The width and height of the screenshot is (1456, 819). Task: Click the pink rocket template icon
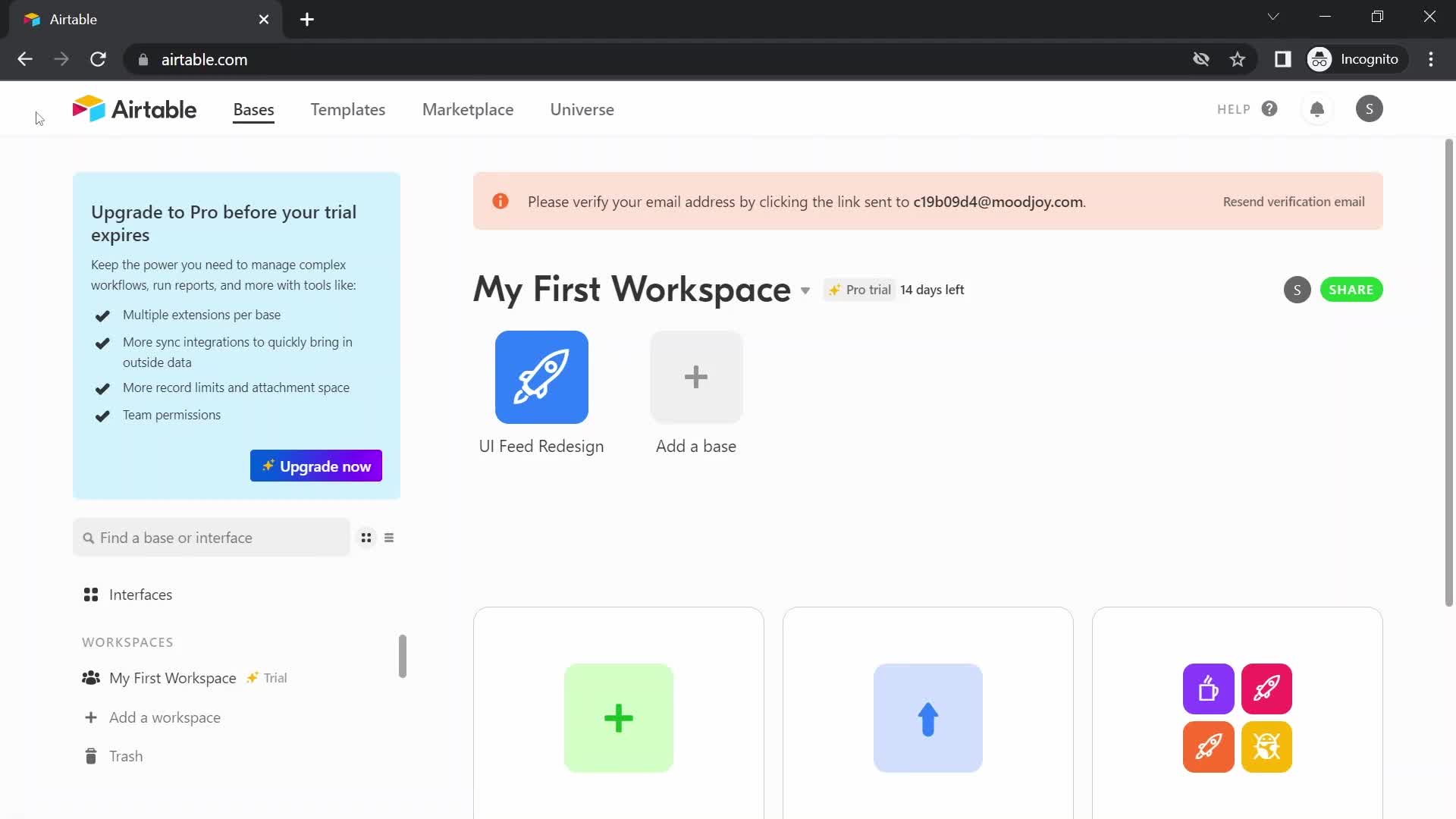(1266, 689)
